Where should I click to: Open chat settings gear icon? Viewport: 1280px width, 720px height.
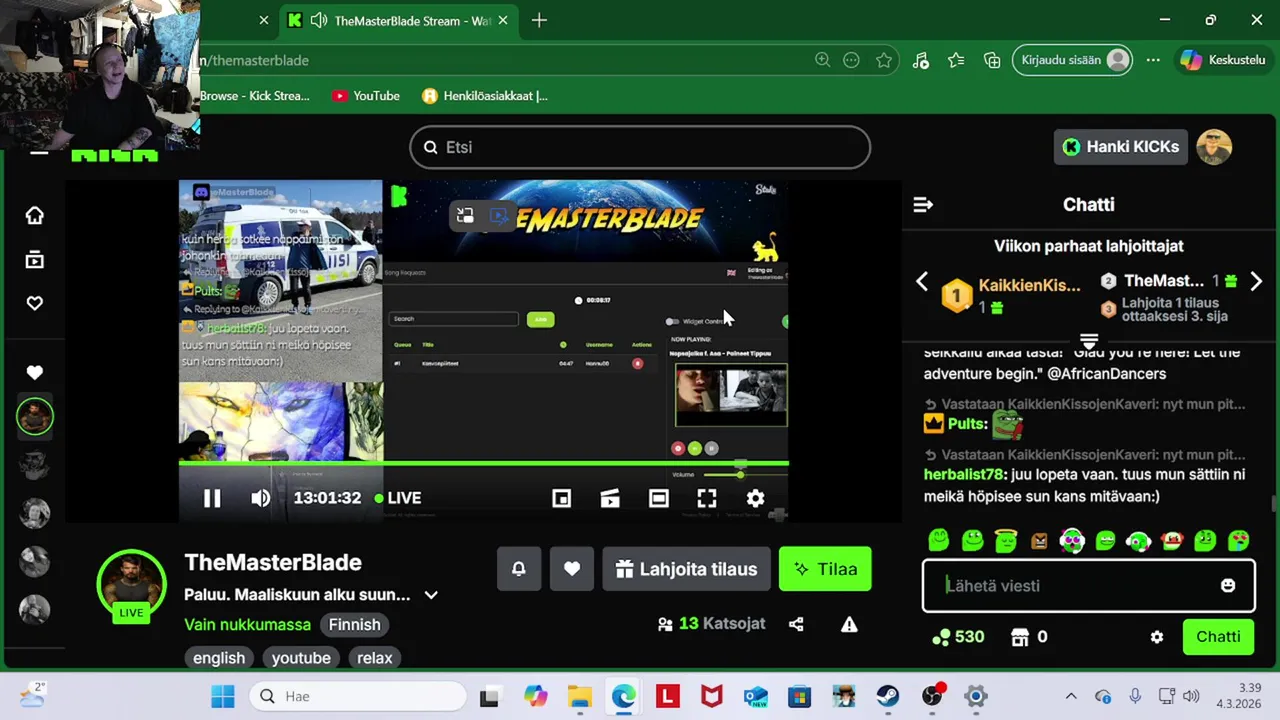[1157, 637]
